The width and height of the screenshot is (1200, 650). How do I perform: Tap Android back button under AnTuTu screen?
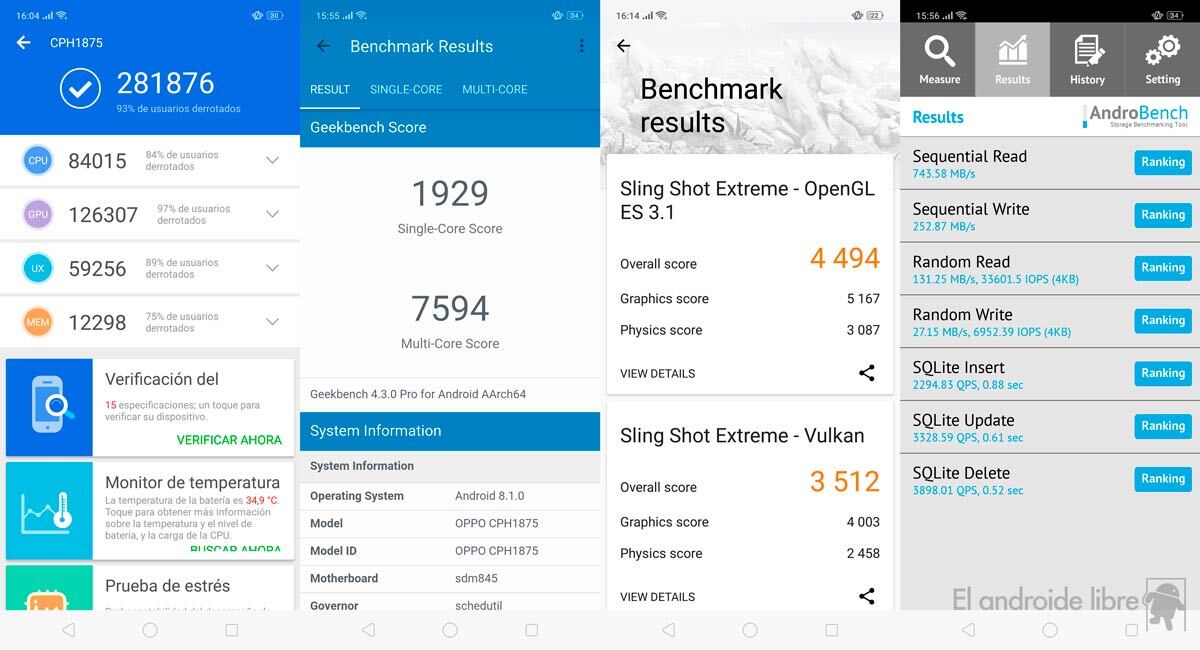click(68, 630)
